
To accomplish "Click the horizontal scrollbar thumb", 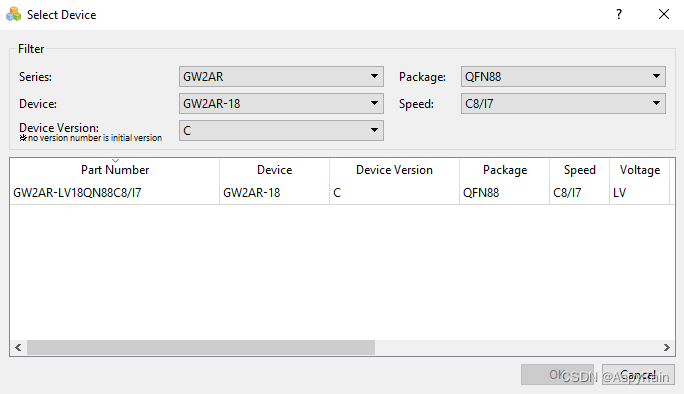I will [201, 347].
